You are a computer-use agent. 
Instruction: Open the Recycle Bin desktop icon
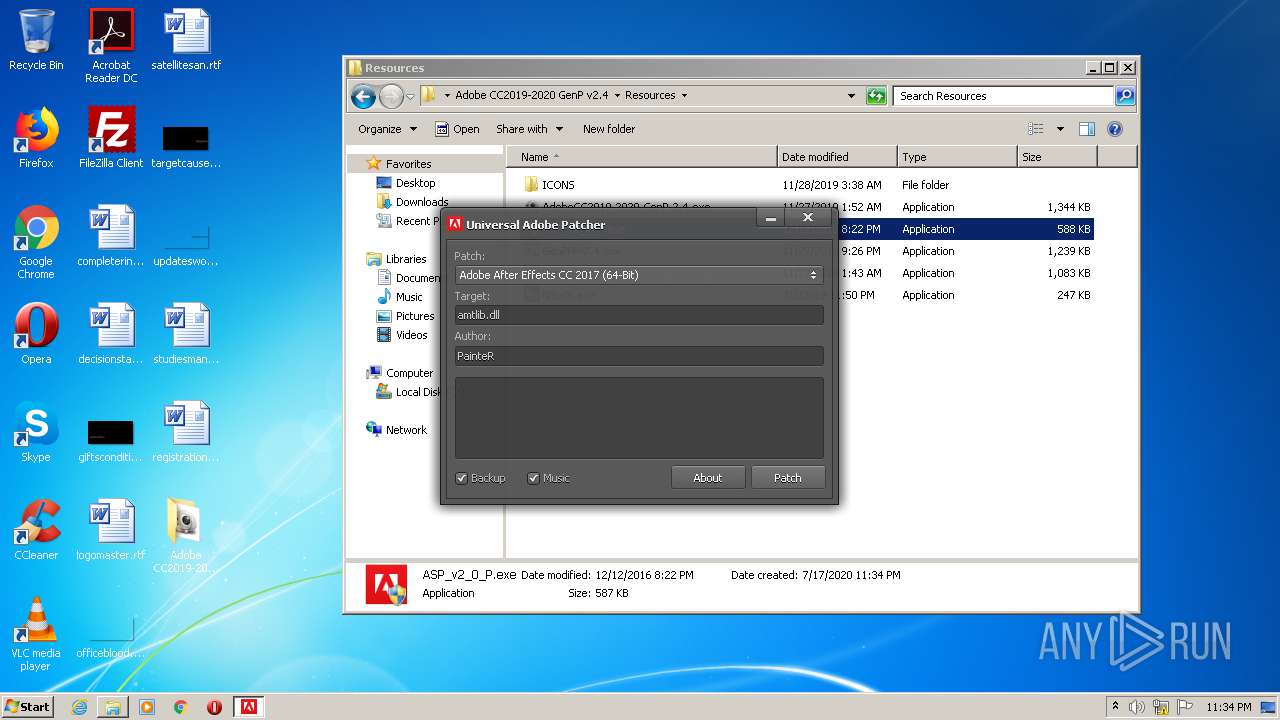[x=36, y=40]
